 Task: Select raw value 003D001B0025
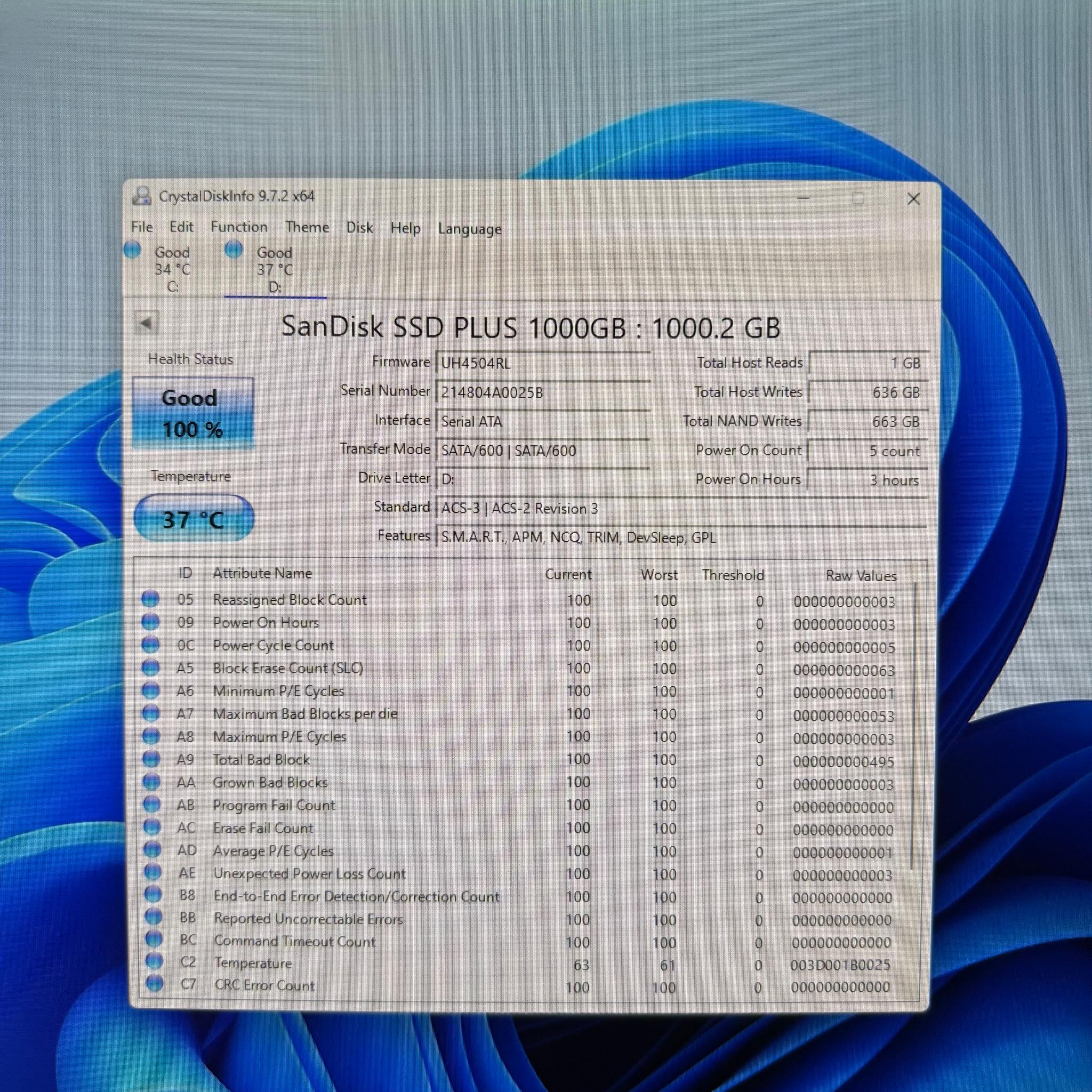click(x=840, y=965)
